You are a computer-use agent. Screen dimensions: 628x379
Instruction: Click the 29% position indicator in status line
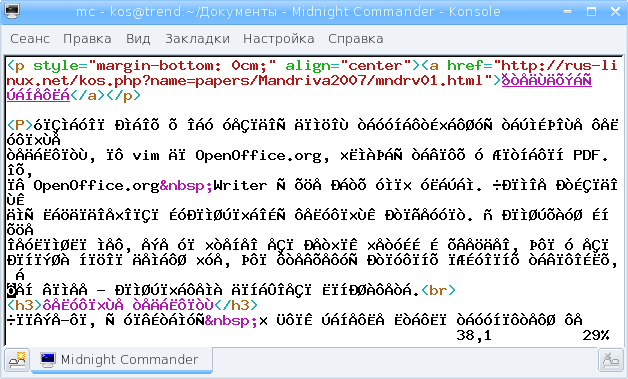click(596, 335)
